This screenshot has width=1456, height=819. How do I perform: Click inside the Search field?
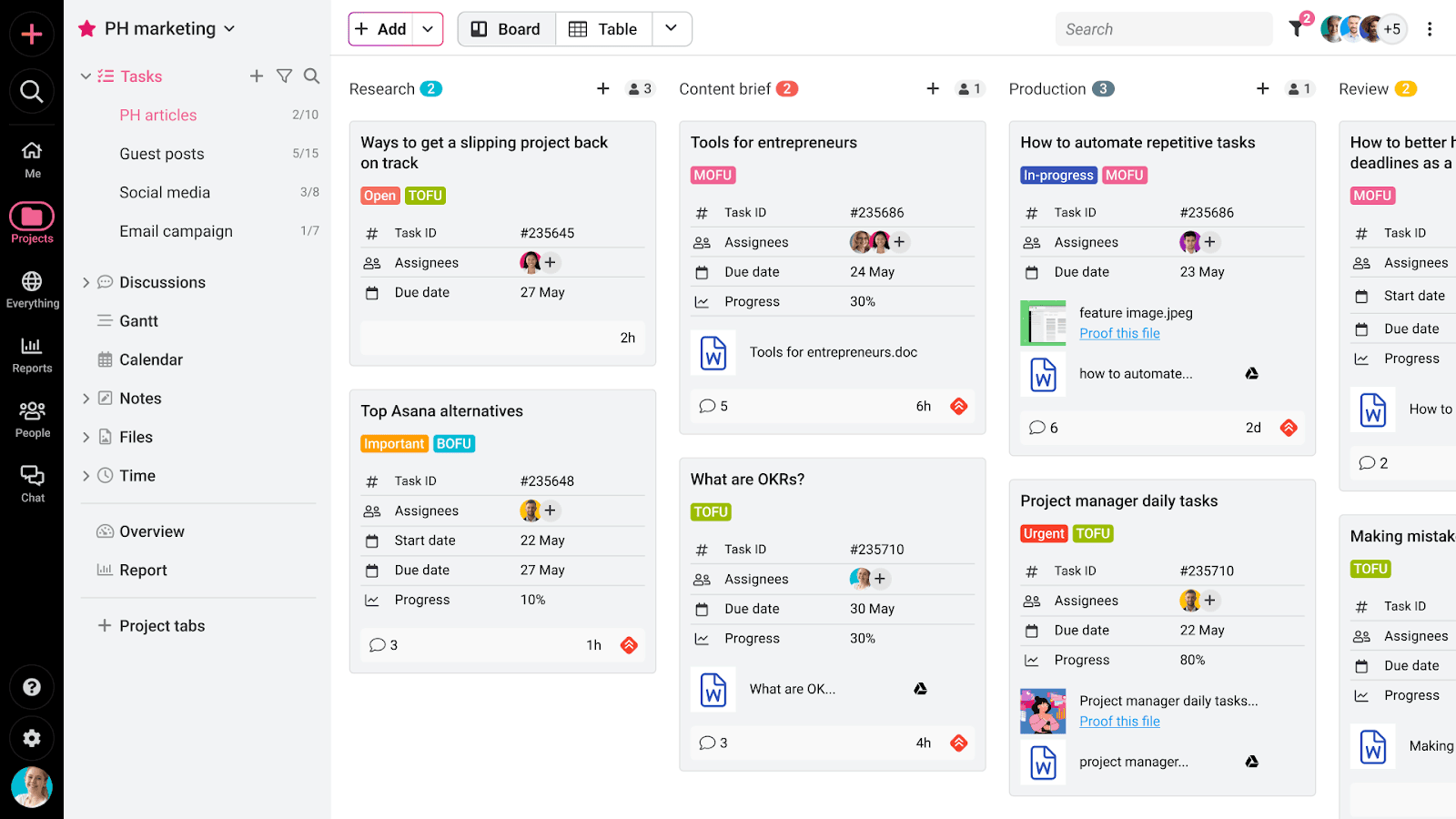tap(1164, 28)
